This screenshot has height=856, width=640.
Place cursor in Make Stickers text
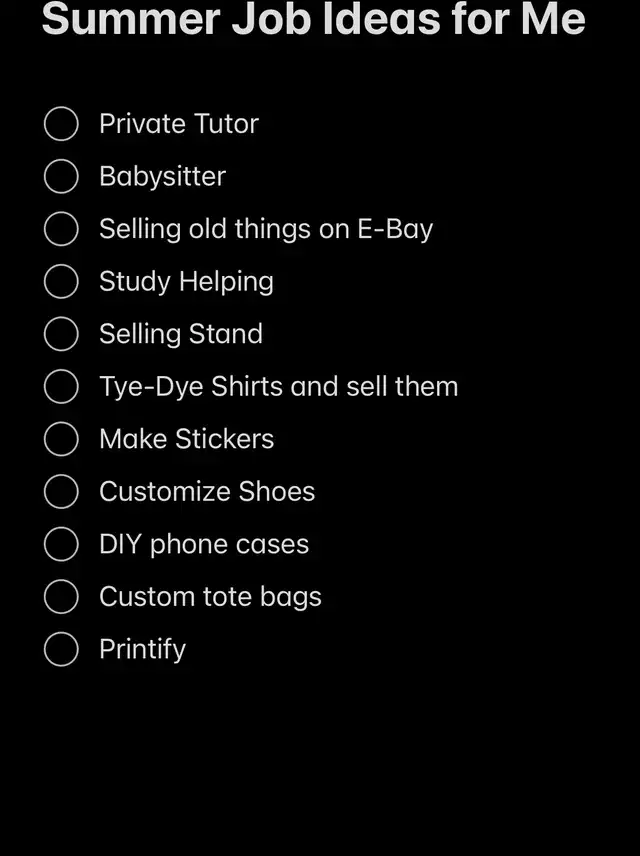click(x=186, y=439)
